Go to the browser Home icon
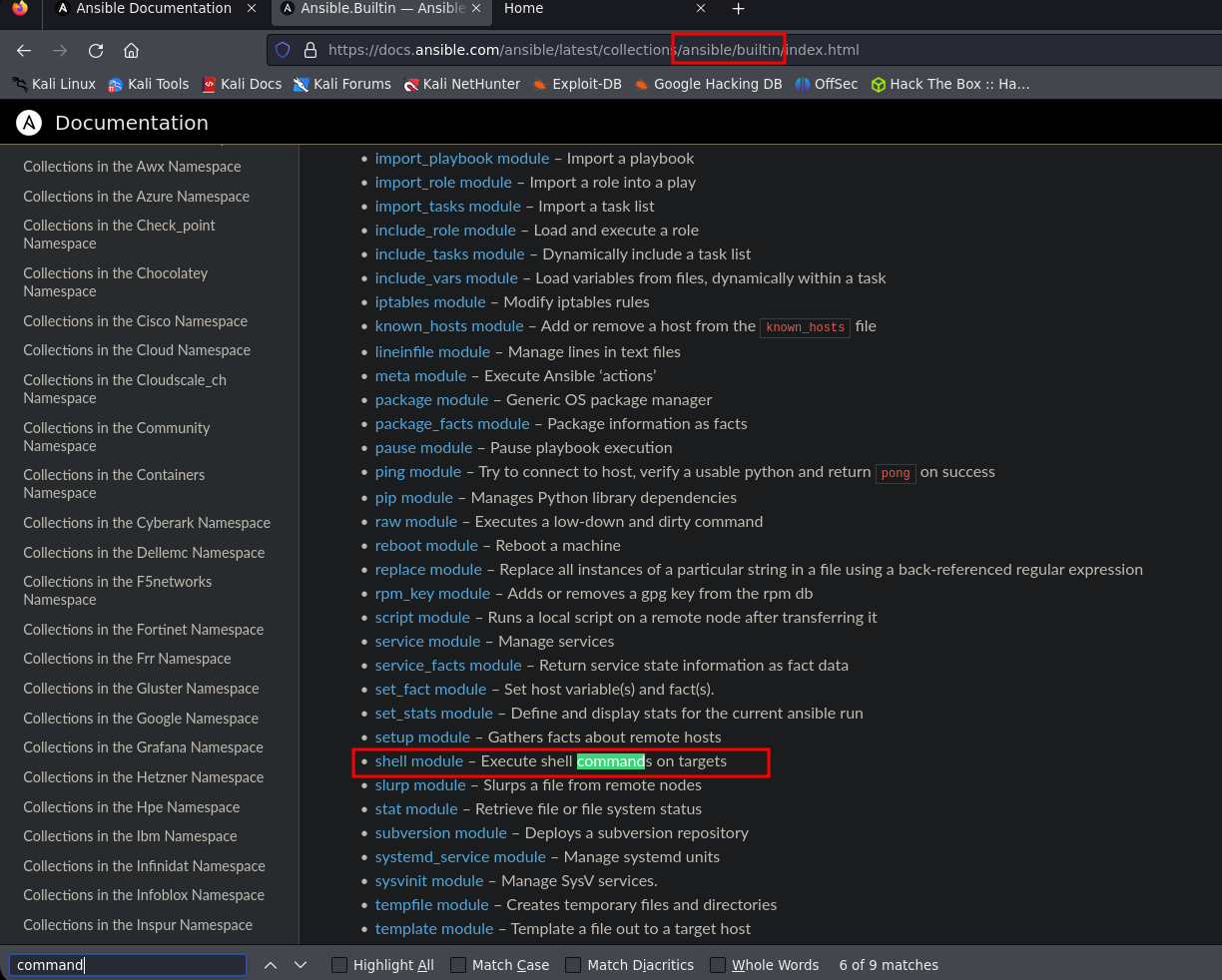1222x980 pixels. 131,50
